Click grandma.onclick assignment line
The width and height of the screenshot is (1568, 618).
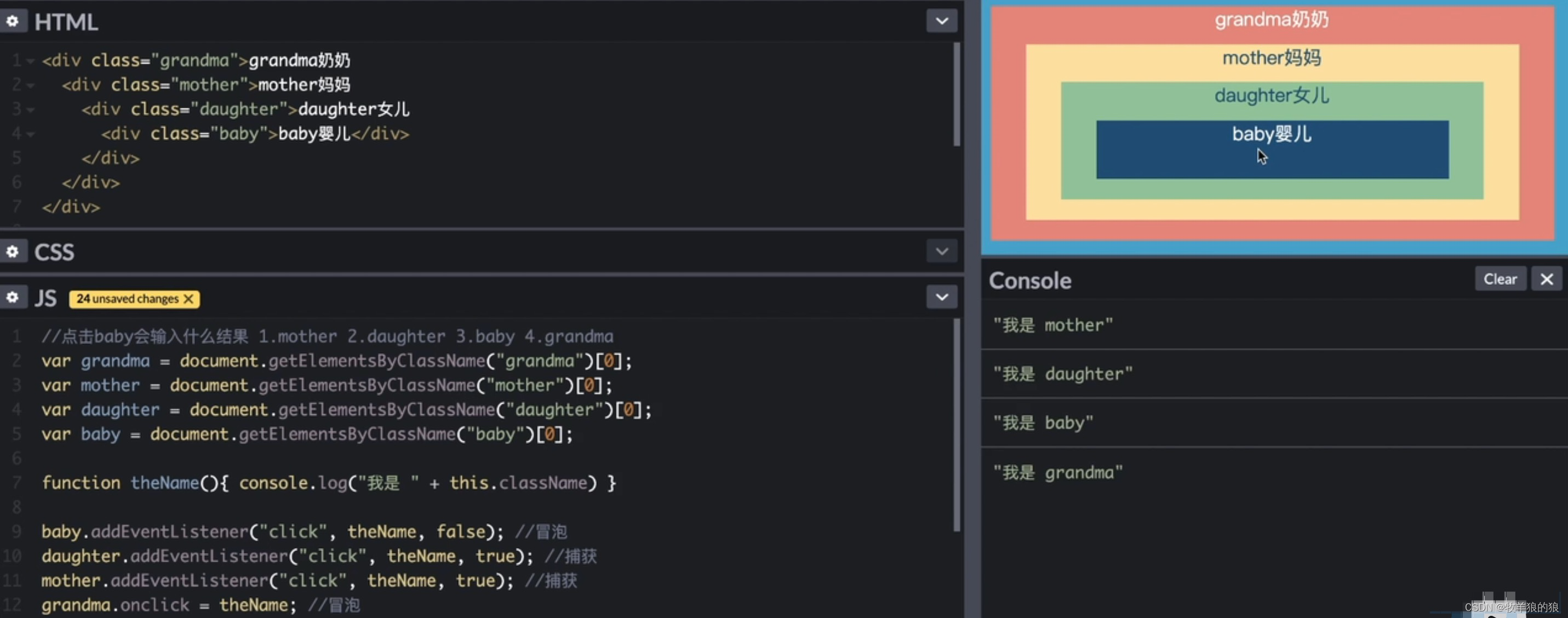click(201, 605)
